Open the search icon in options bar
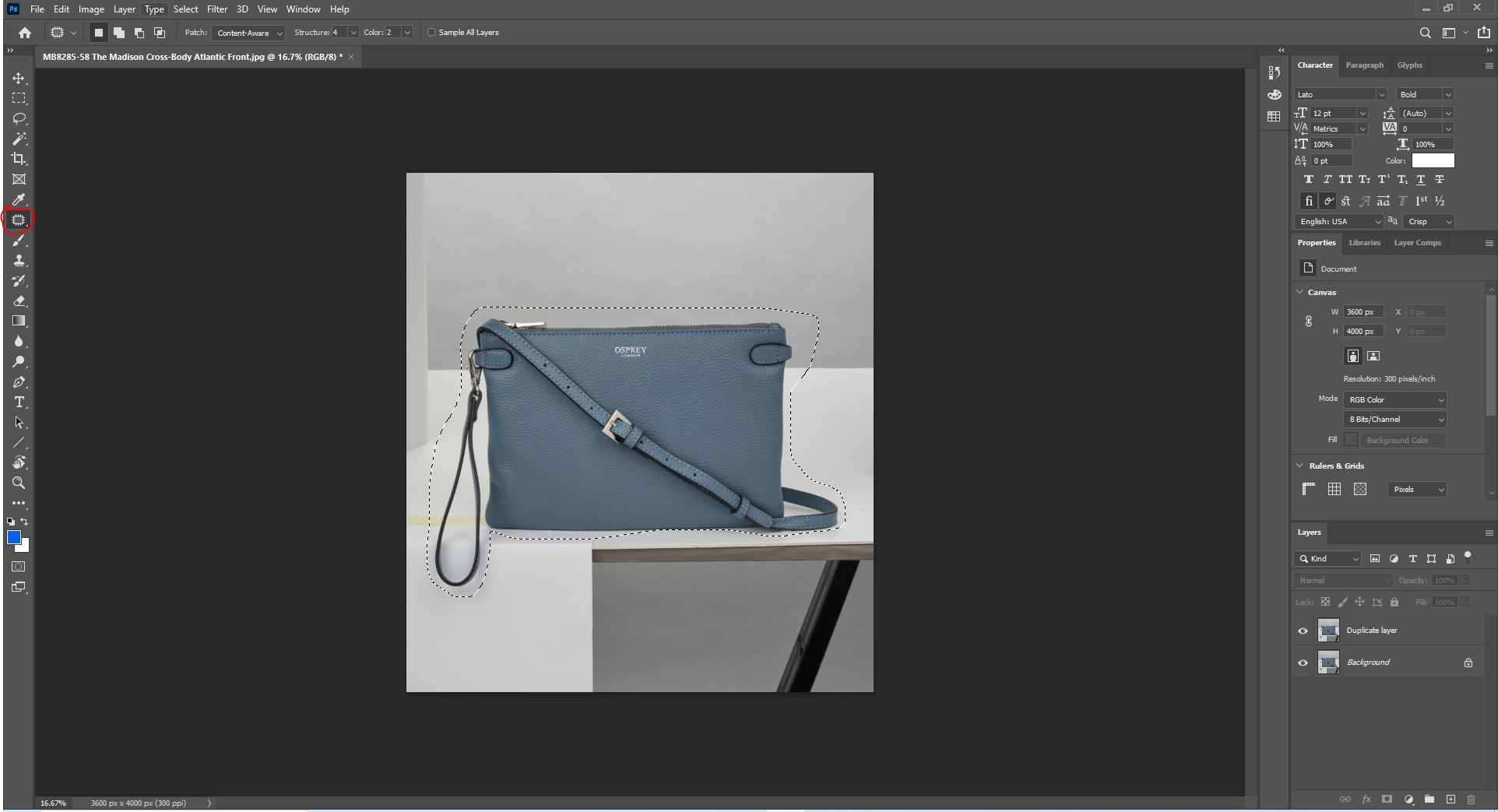 point(1425,33)
